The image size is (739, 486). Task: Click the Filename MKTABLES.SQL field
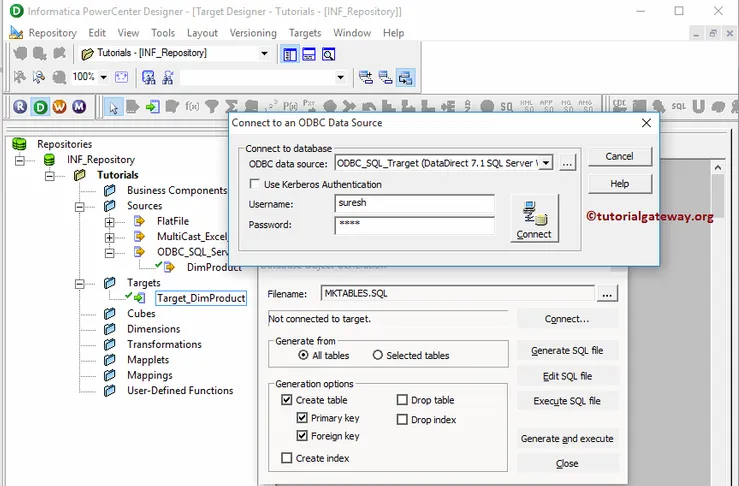(x=457, y=293)
